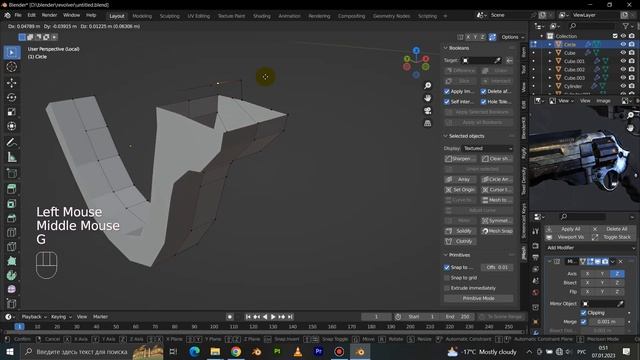Click the Primitive Mode button
The image size is (640, 360).
[478, 298]
